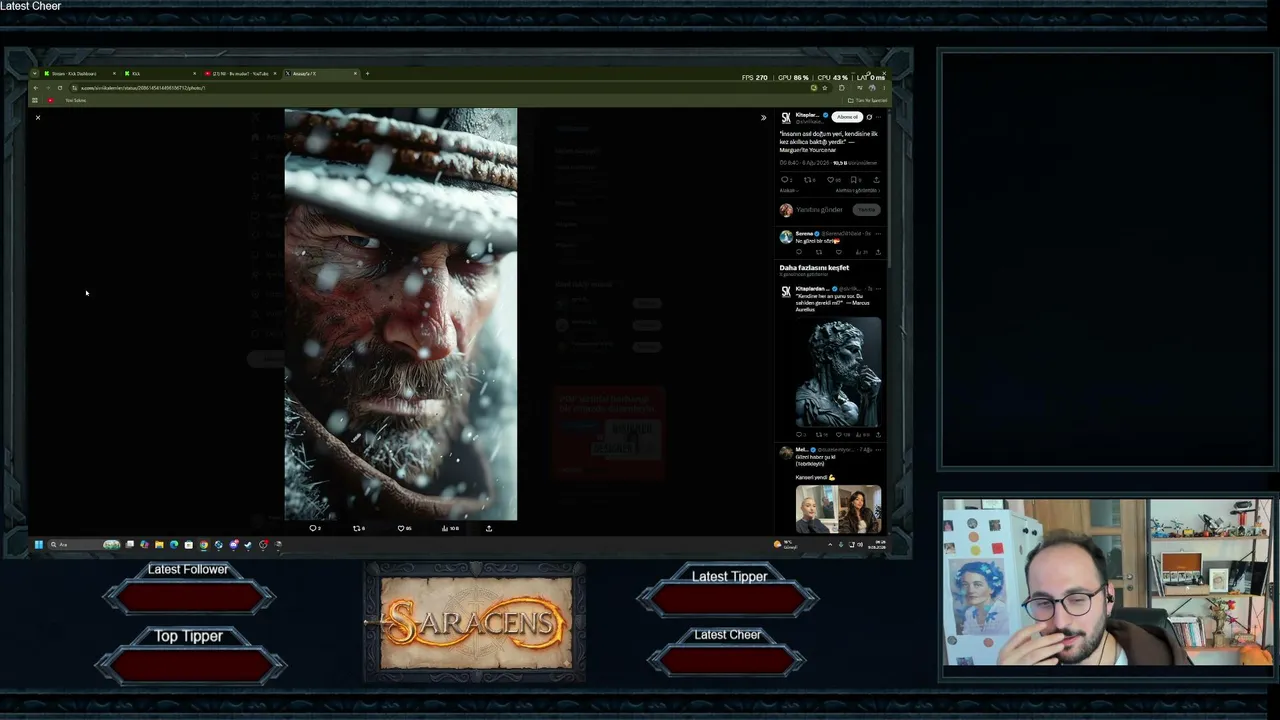
Task: Open the Yanıtını gönder reply field
Action: click(x=820, y=210)
